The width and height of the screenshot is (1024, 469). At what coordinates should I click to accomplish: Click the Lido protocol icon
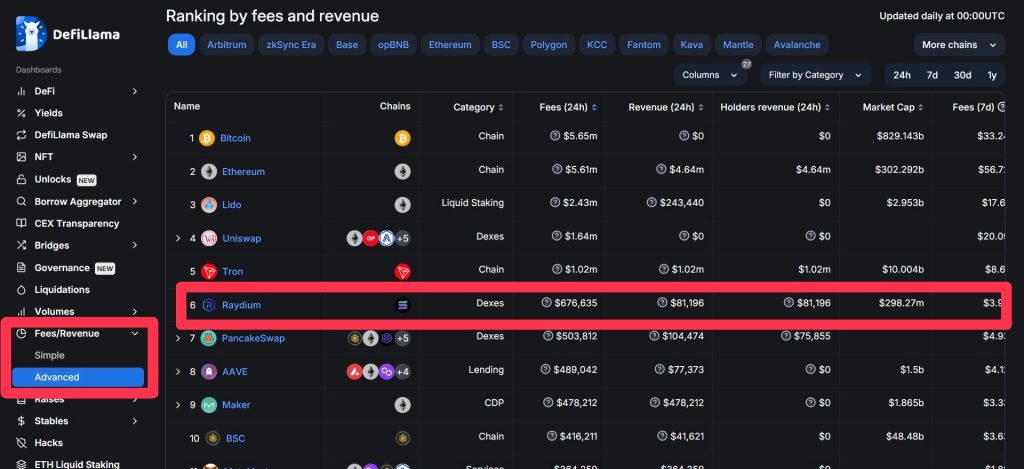coord(208,205)
